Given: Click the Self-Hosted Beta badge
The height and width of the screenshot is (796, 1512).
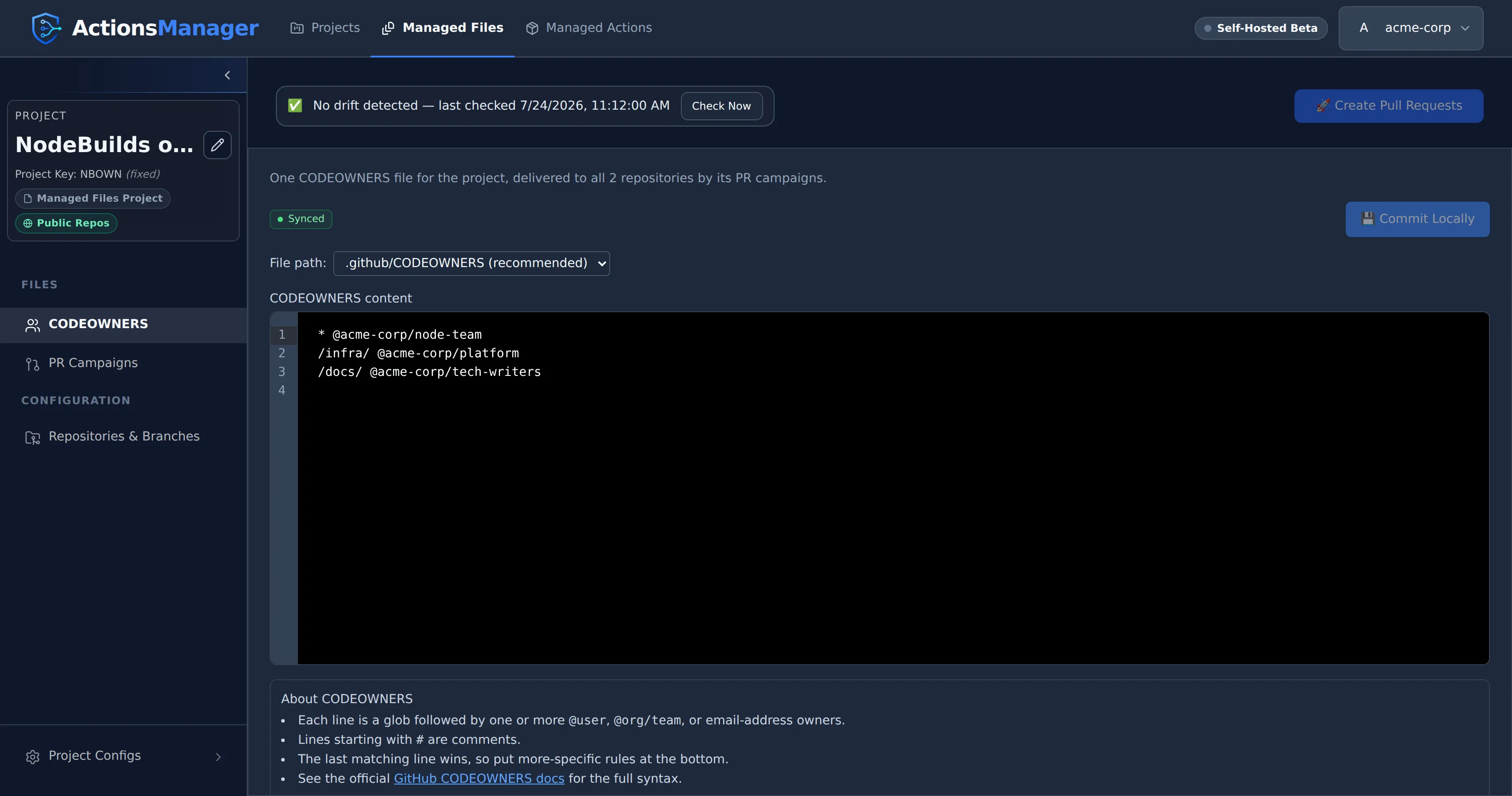Looking at the screenshot, I should pyautogui.click(x=1261, y=28).
